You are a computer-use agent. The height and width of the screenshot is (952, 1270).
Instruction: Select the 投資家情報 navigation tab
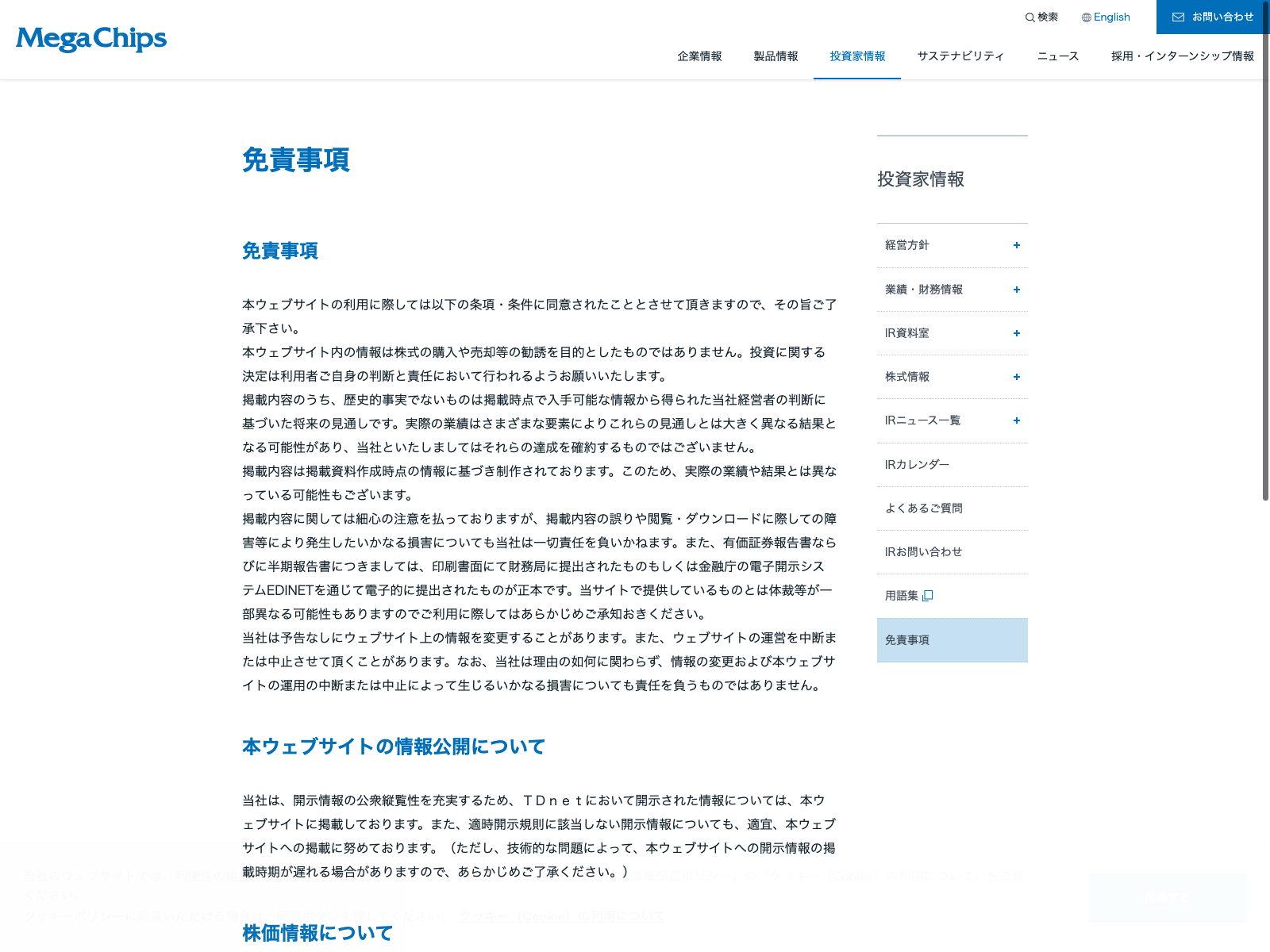(857, 56)
